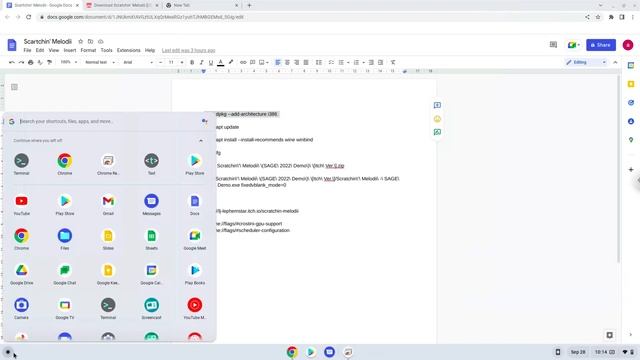Click the blue Share button
The height and width of the screenshot is (360, 640).
click(x=601, y=45)
